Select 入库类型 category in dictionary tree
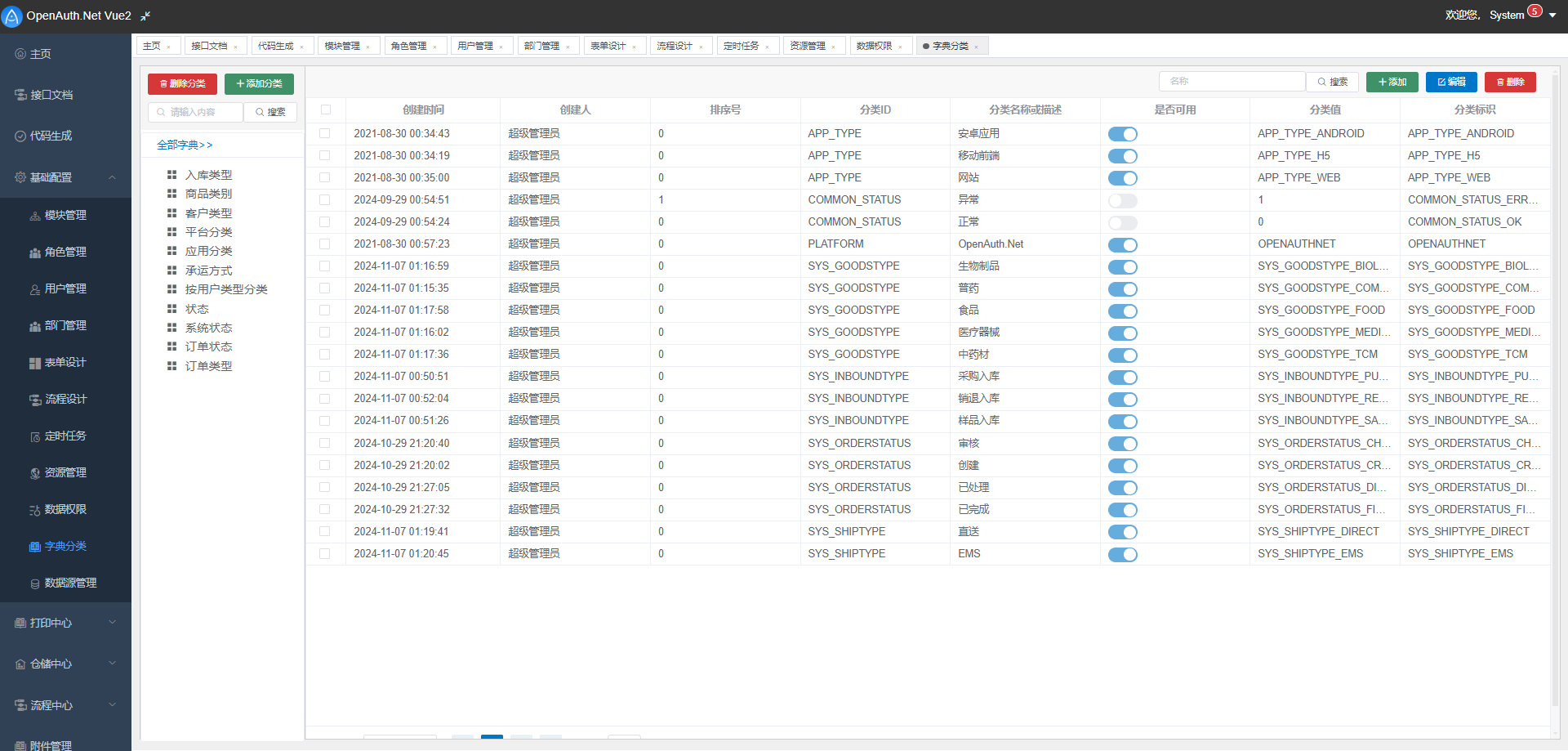Viewport: 1568px width, 751px height. (208, 175)
